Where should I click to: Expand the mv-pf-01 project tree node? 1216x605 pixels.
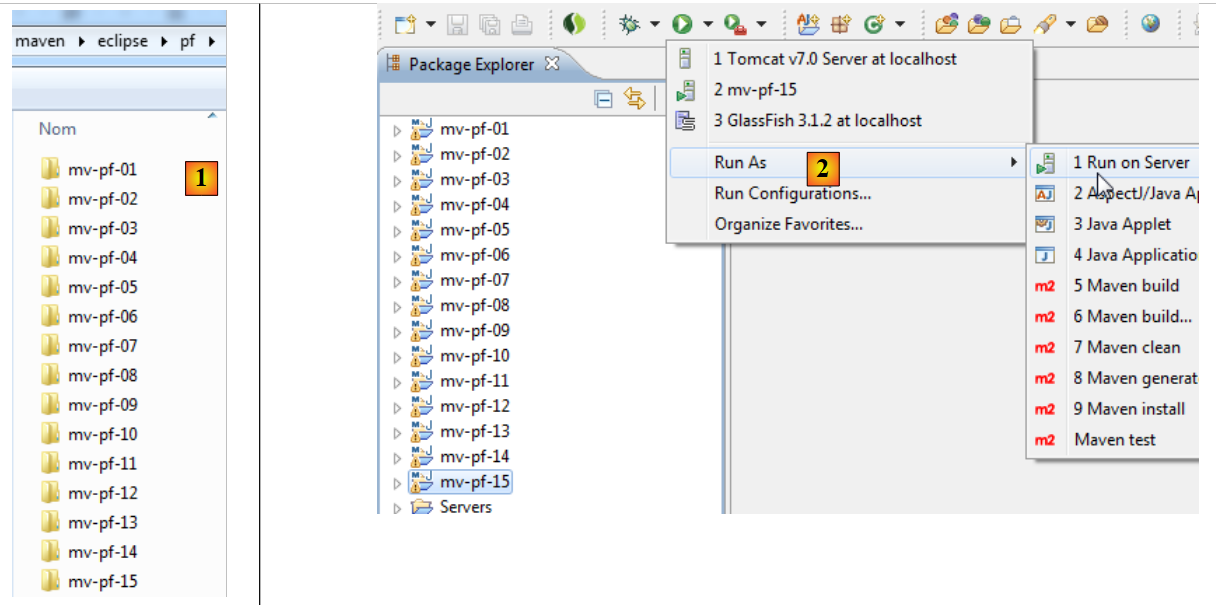[x=397, y=130]
